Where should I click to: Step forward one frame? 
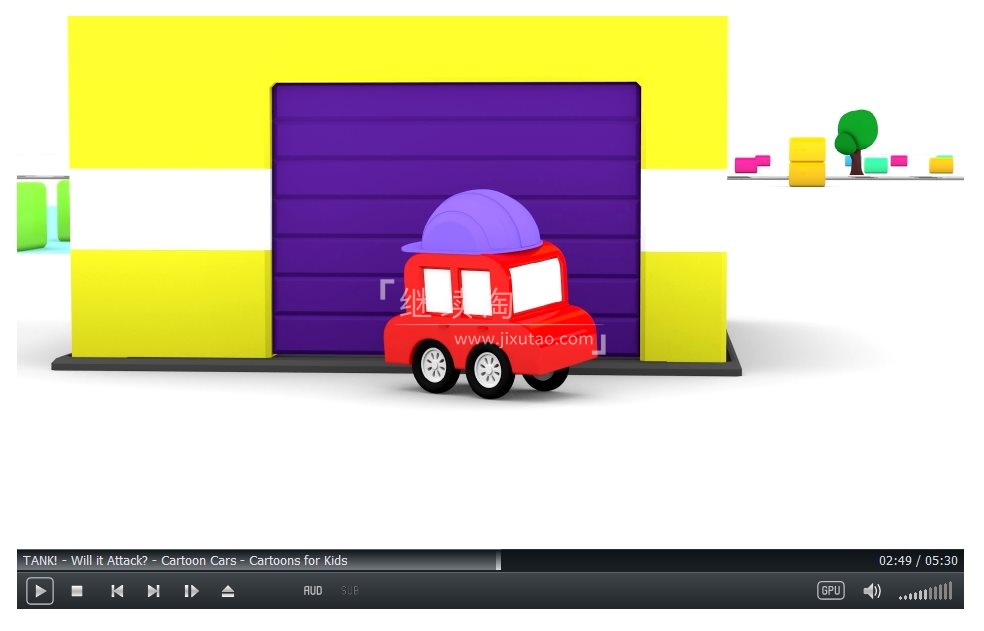point(191,591)
